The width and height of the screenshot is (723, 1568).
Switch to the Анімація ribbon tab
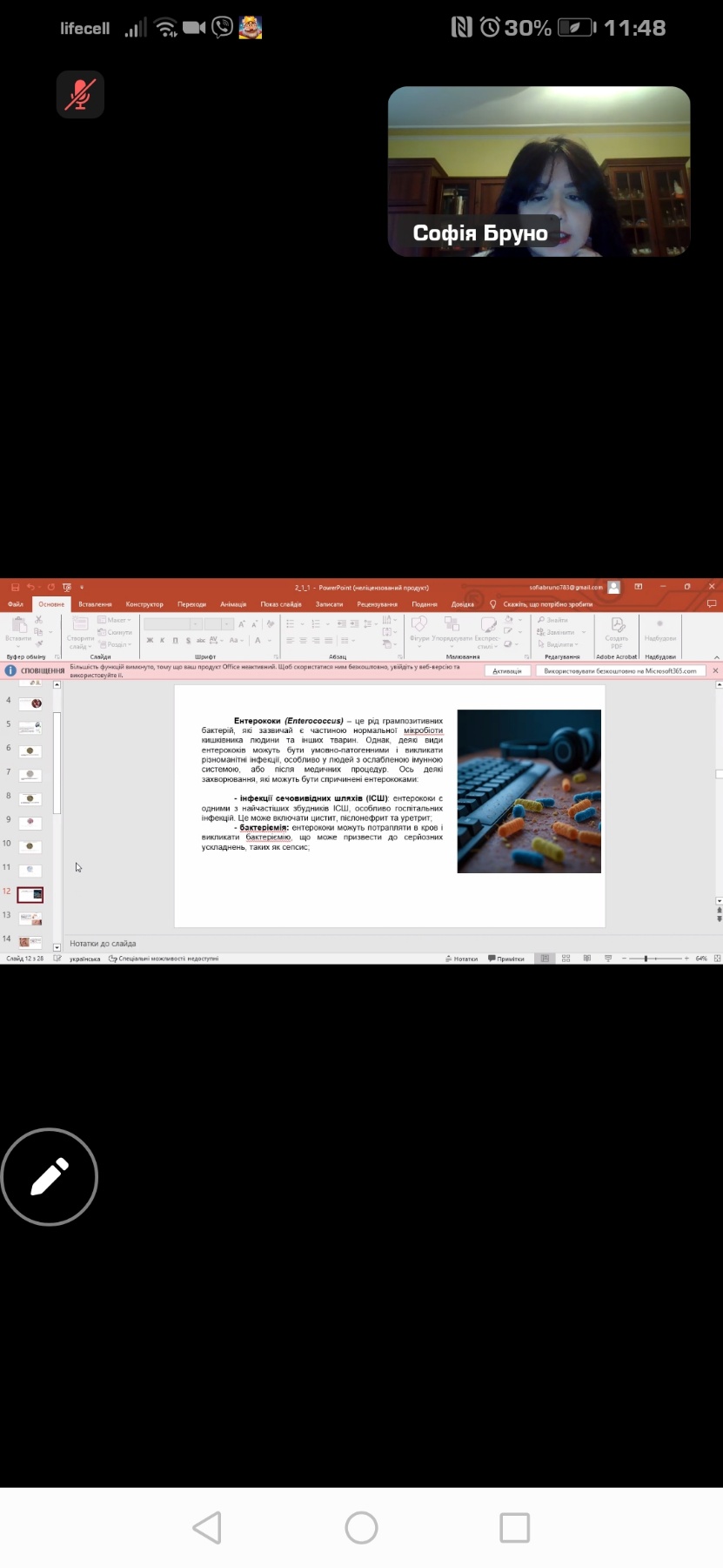[x=232, y=604]
